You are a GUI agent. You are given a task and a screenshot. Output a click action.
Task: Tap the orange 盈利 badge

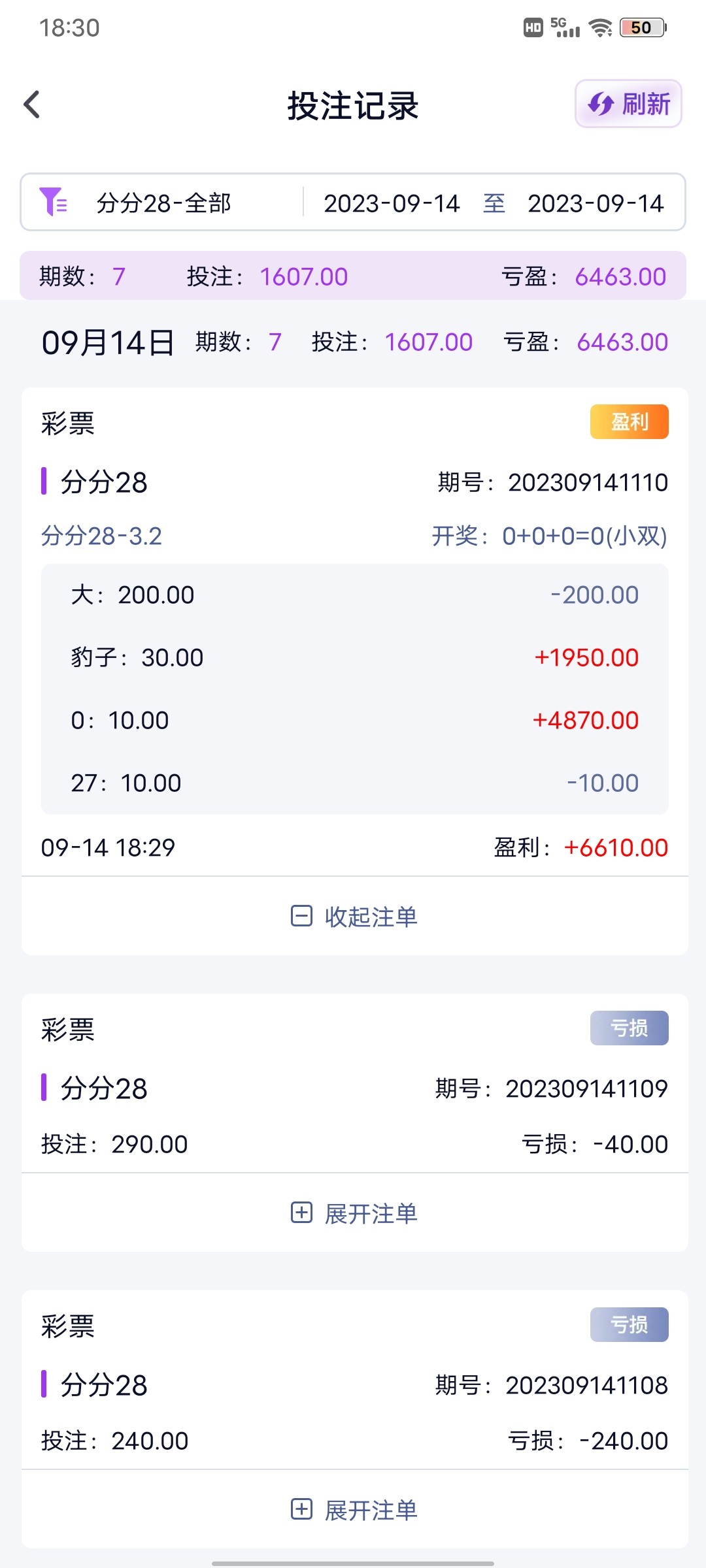[x=629, y=421]
